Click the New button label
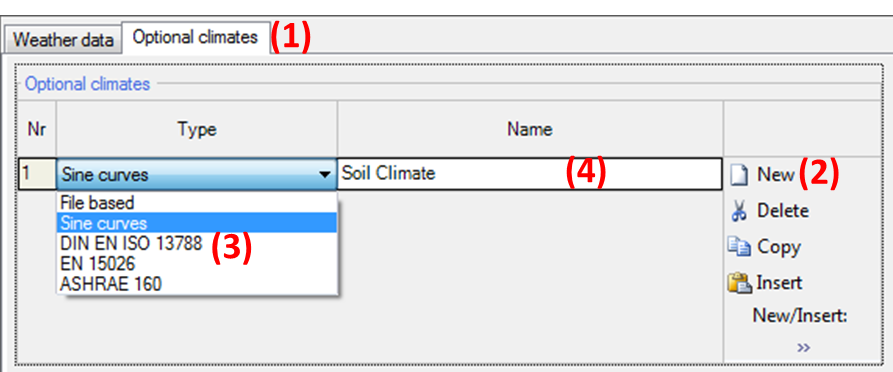This screenshot has height=372, width=893. (775, 174)
